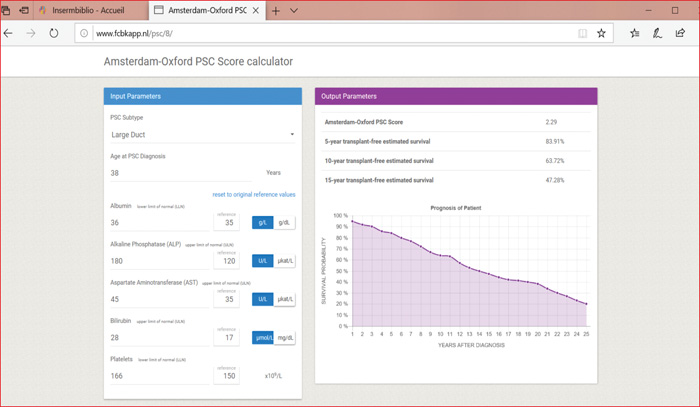
Task: Select g/L unit for Albumin
Action: pyautogui.click(x=262, y=222)
